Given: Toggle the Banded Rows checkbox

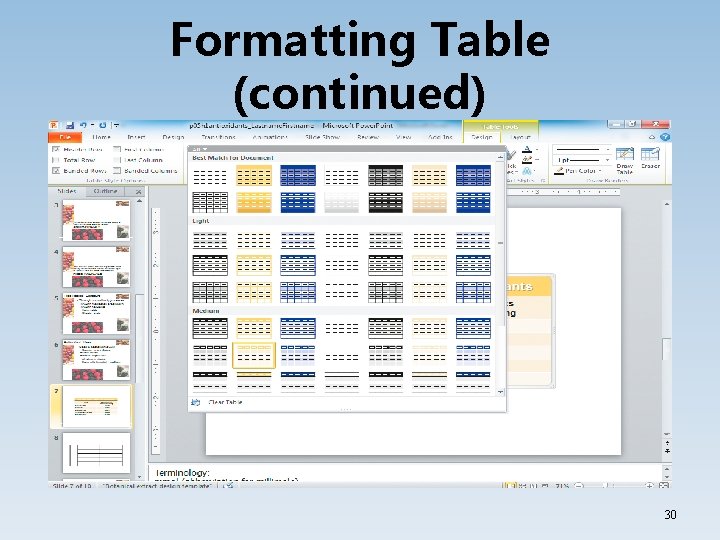Looking at the screenshot, I should click(x=56, y=171).
